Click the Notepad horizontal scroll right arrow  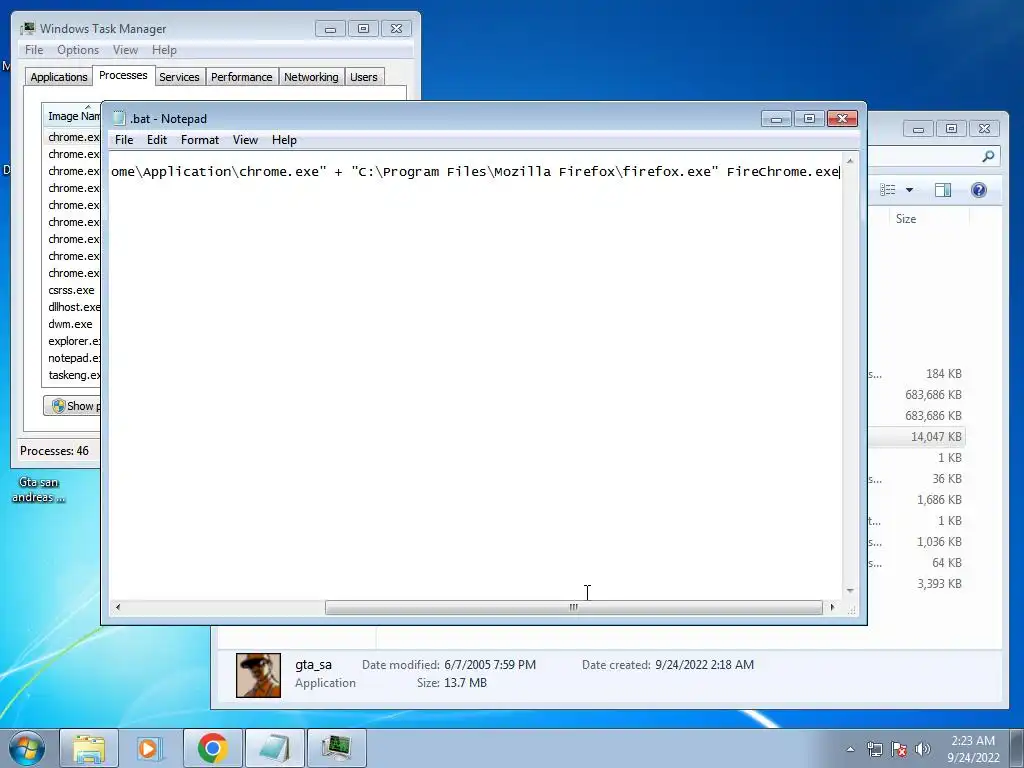832,607
